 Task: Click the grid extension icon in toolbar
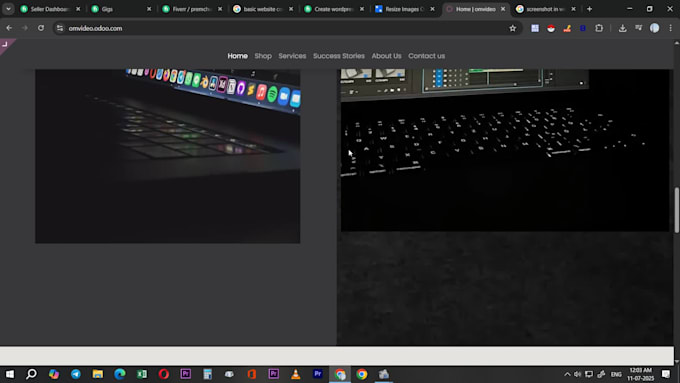click(x=535, y=28)
